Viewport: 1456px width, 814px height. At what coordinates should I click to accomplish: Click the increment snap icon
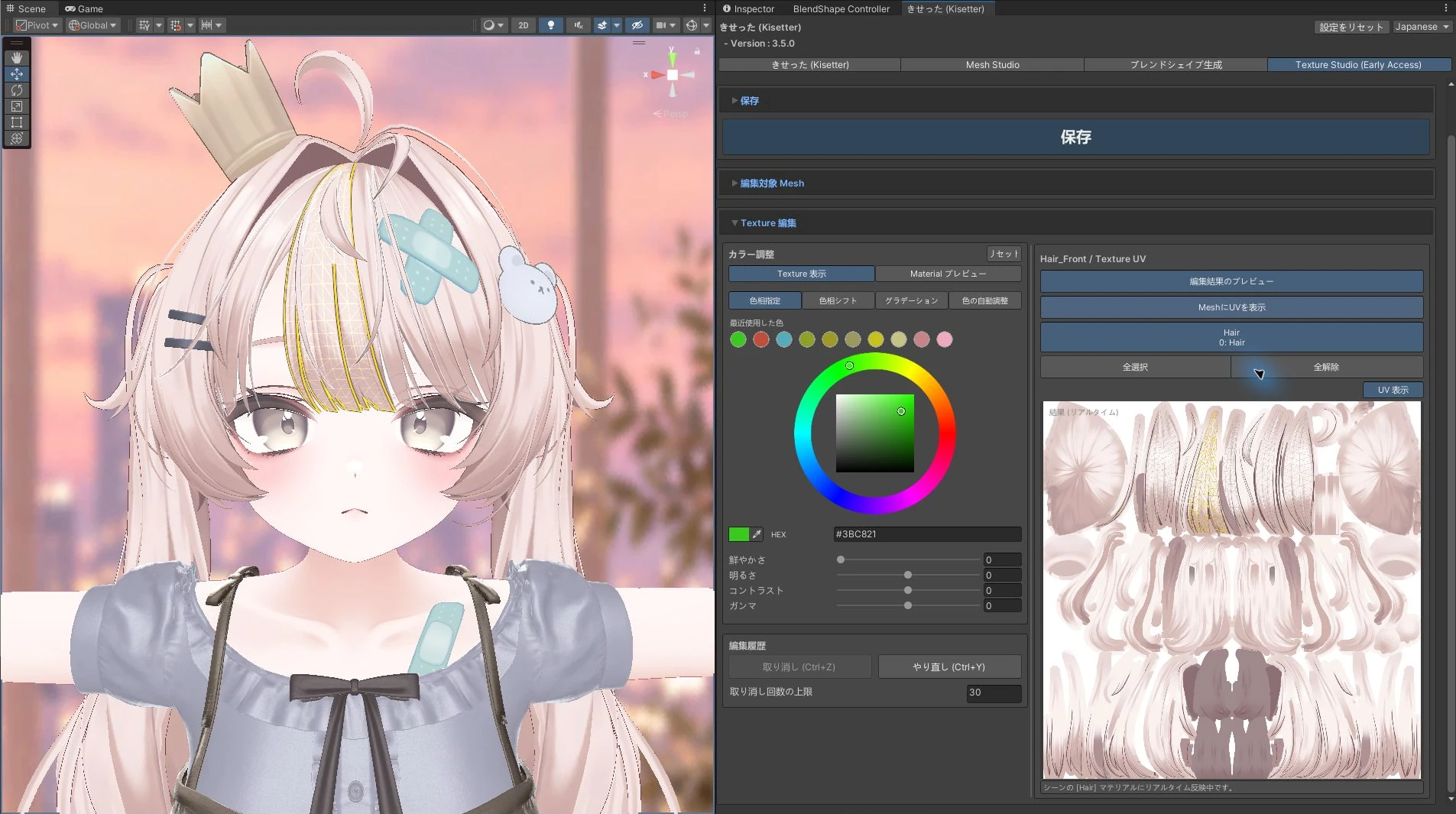point(206,25)
